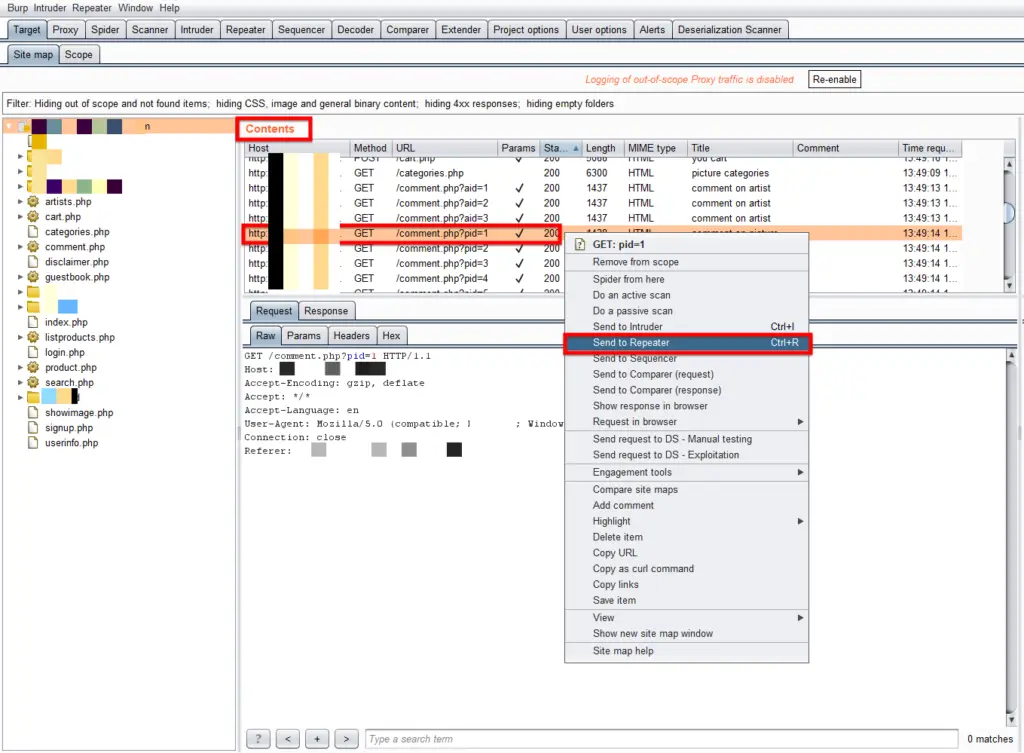Open the Burp menu
The image size is (1024, 753).
(x=18, y=8)
